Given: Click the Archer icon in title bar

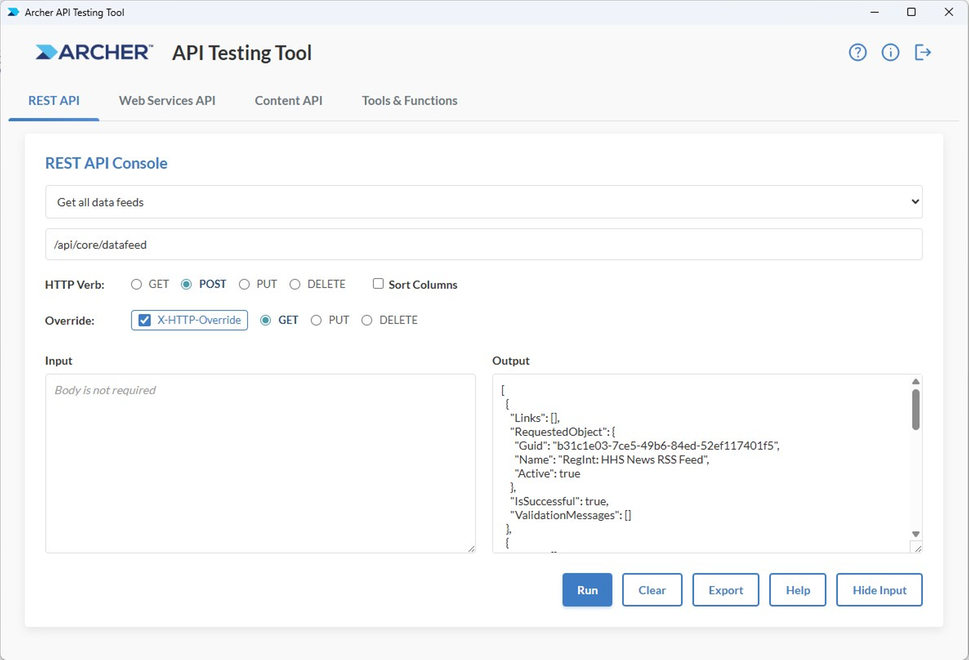Looking at the screenshot, I should pyautogui.click(x=13, y=12).
